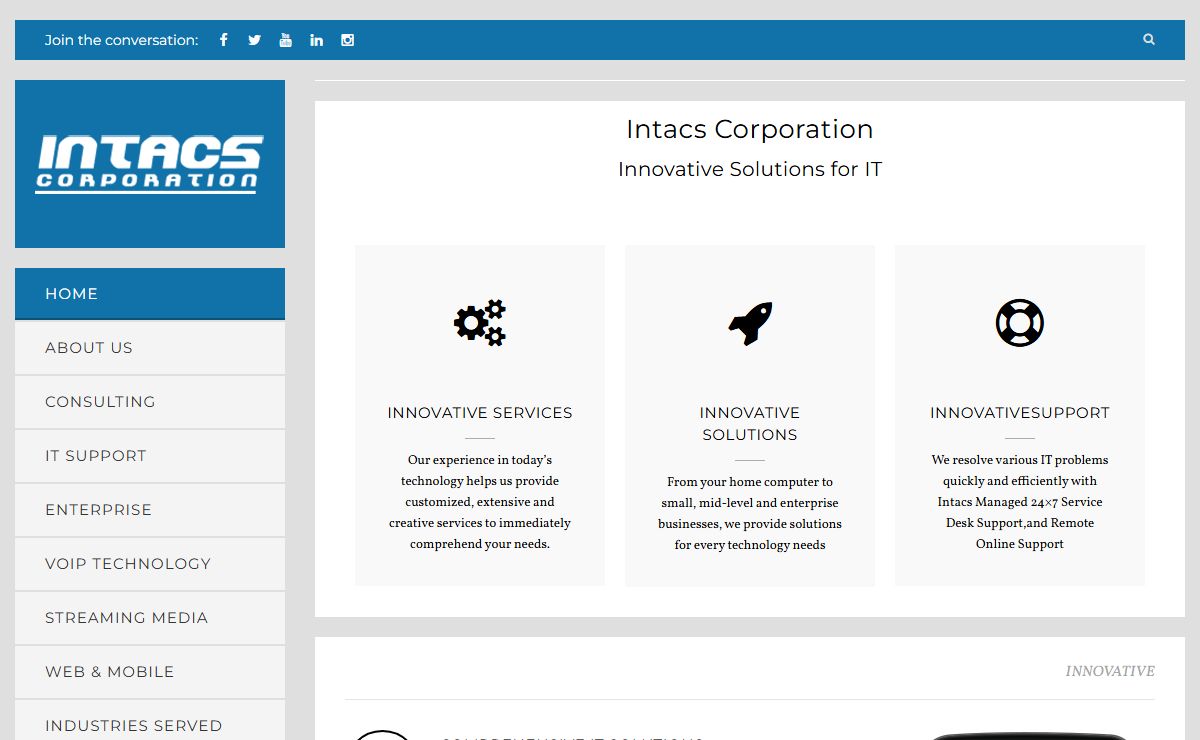Click the 'From your home computer' description text
Viewport: 1200px width, 740px height.
click(750, 513)
